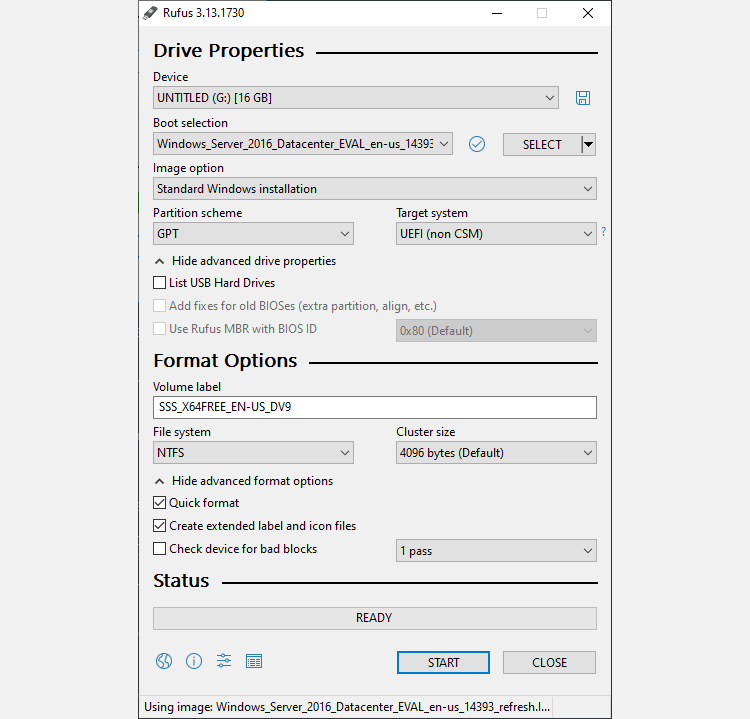
Task: Click the ISO checksum verification icon
Action: pos(477,144)
